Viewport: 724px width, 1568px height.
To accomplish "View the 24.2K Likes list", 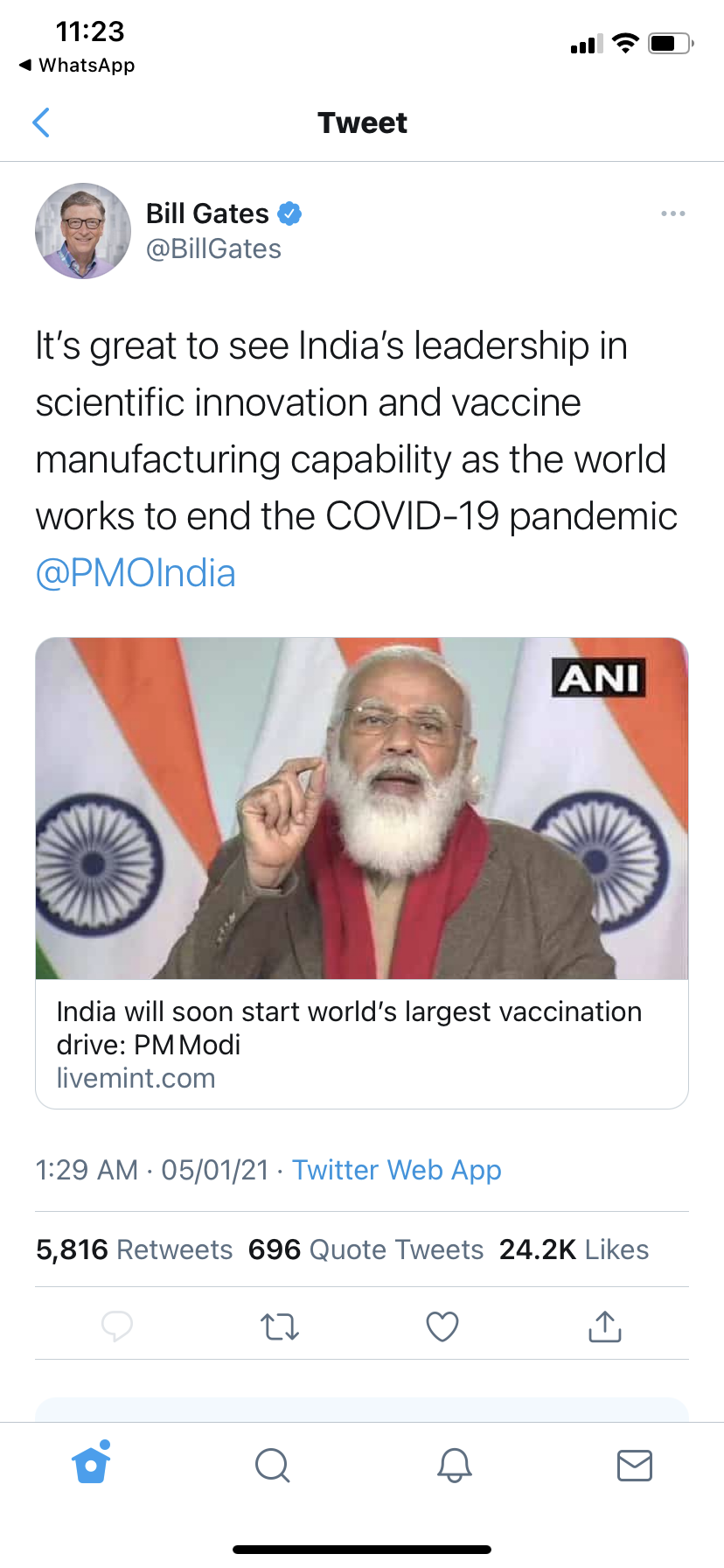I will (x=574, y=1249).
